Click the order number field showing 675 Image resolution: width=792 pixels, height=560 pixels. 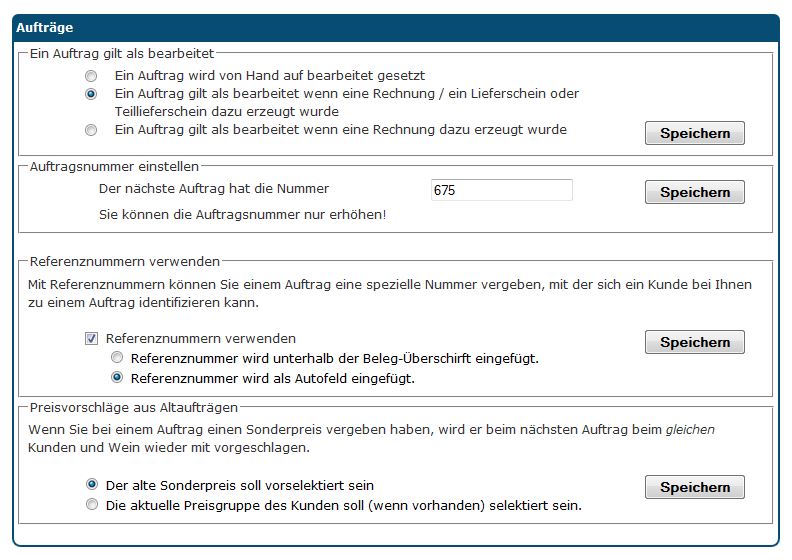(501, 190)
